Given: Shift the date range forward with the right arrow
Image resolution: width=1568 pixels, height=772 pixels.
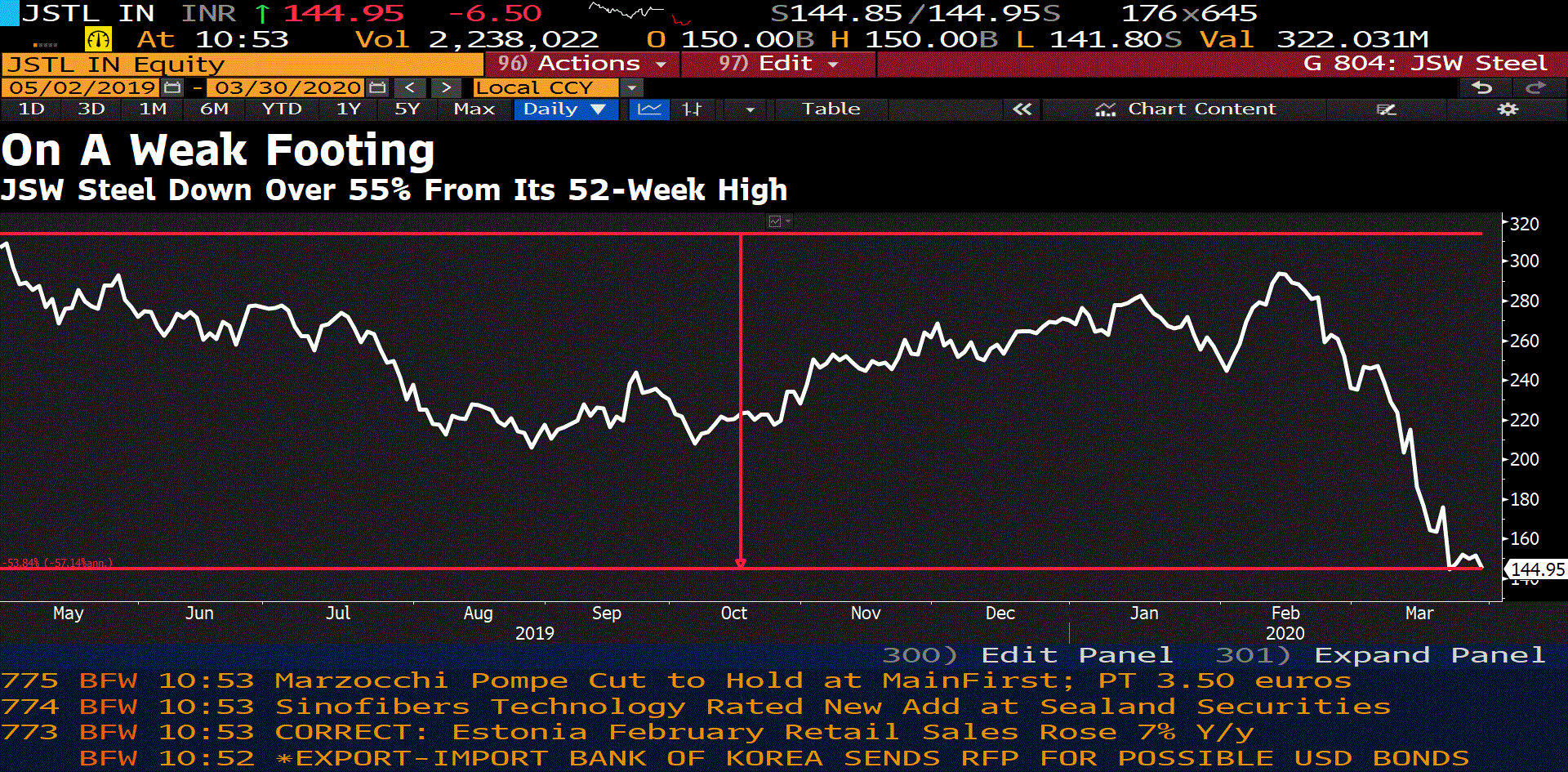Looking at the screenshot, I should tap(446, 87).
